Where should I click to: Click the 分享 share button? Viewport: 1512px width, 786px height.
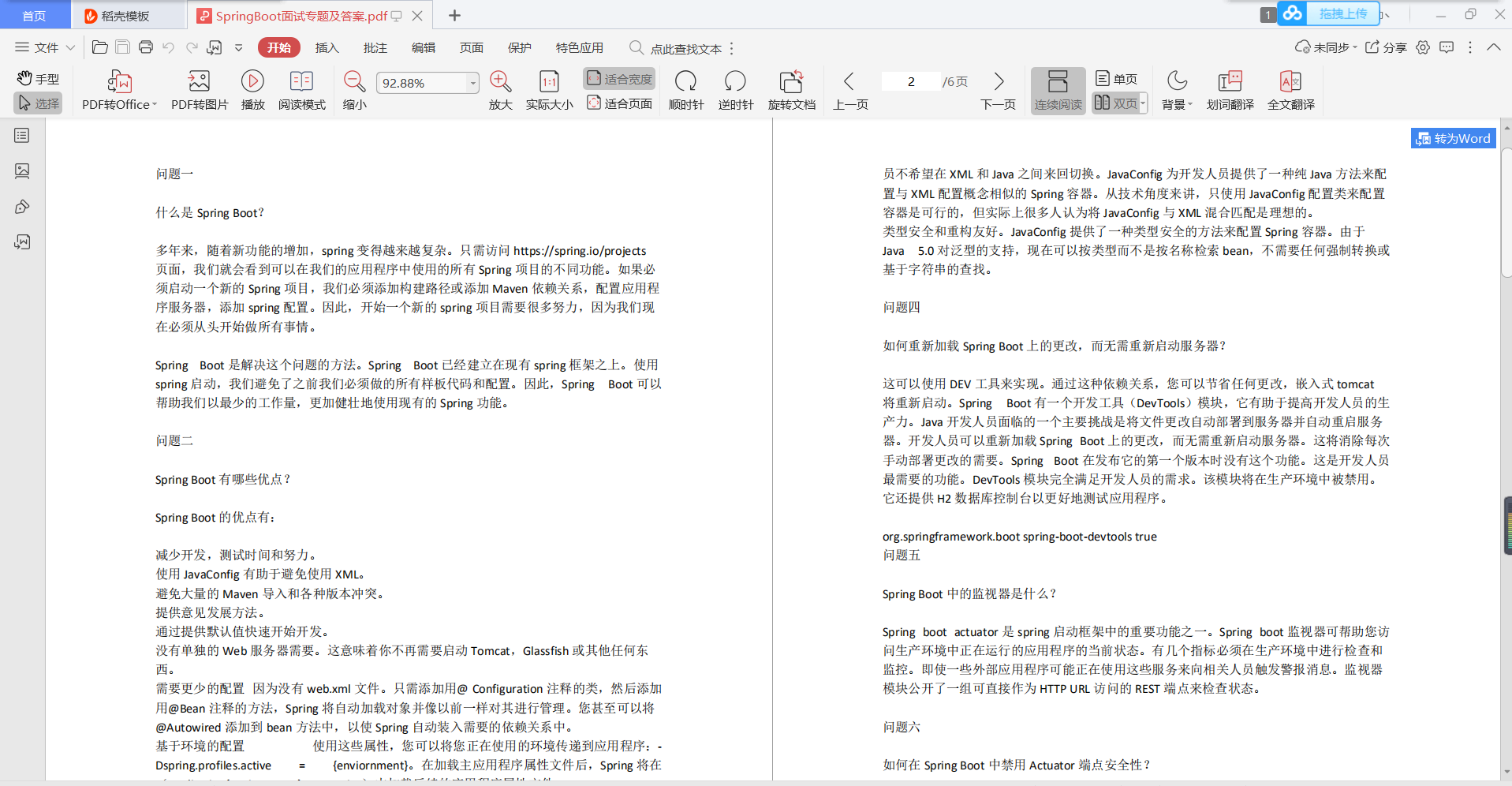pos(1387,47)
